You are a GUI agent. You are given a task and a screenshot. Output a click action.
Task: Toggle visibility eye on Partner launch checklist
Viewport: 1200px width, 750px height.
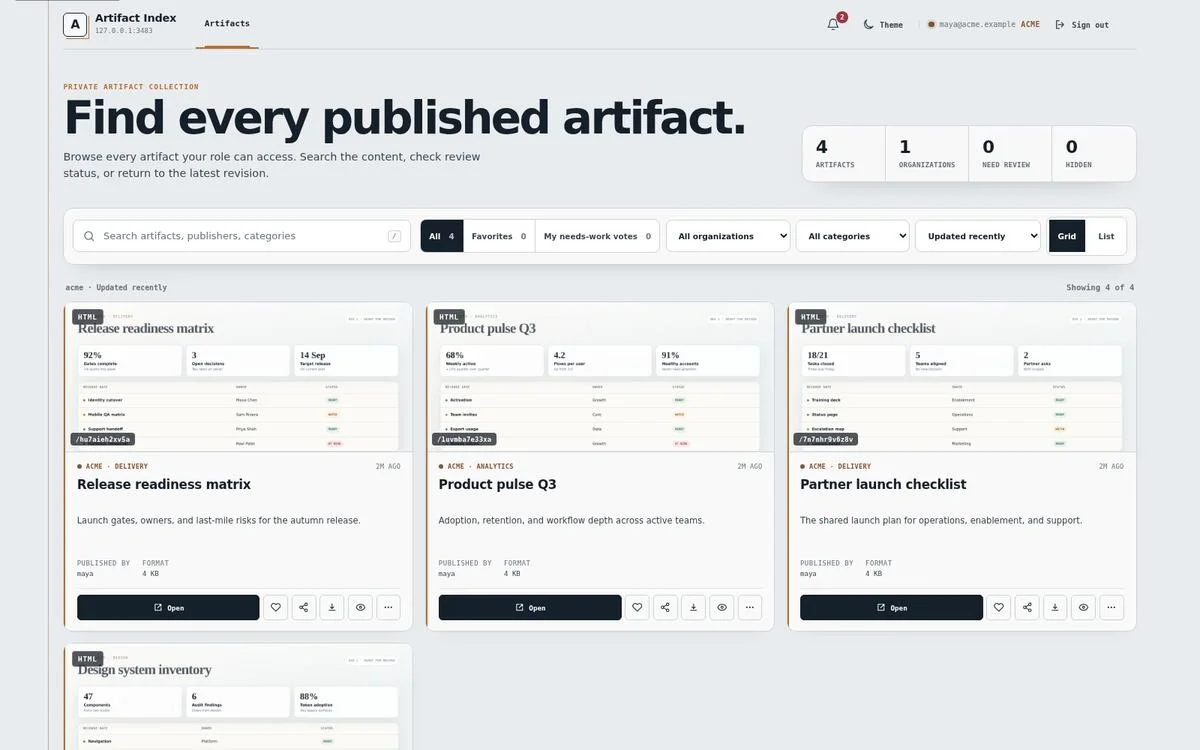pyautogui.click(x=1083, y=607)
